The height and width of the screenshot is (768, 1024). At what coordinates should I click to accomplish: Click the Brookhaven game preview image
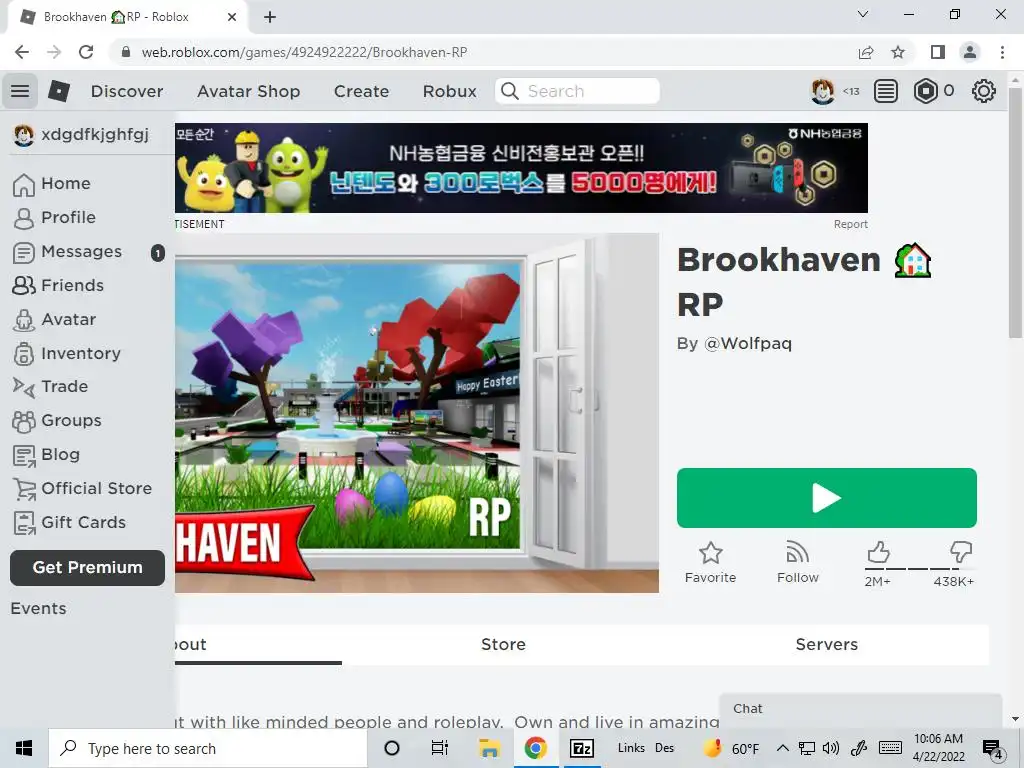click(417, 413)
